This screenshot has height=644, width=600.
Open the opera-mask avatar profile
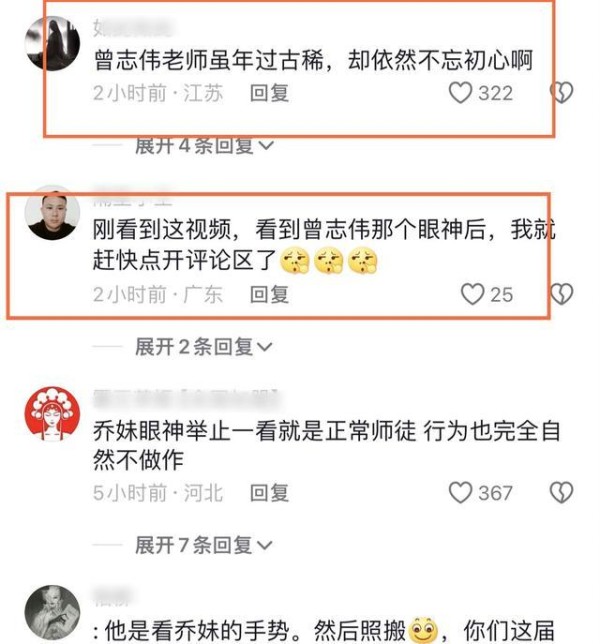point(52,414)
